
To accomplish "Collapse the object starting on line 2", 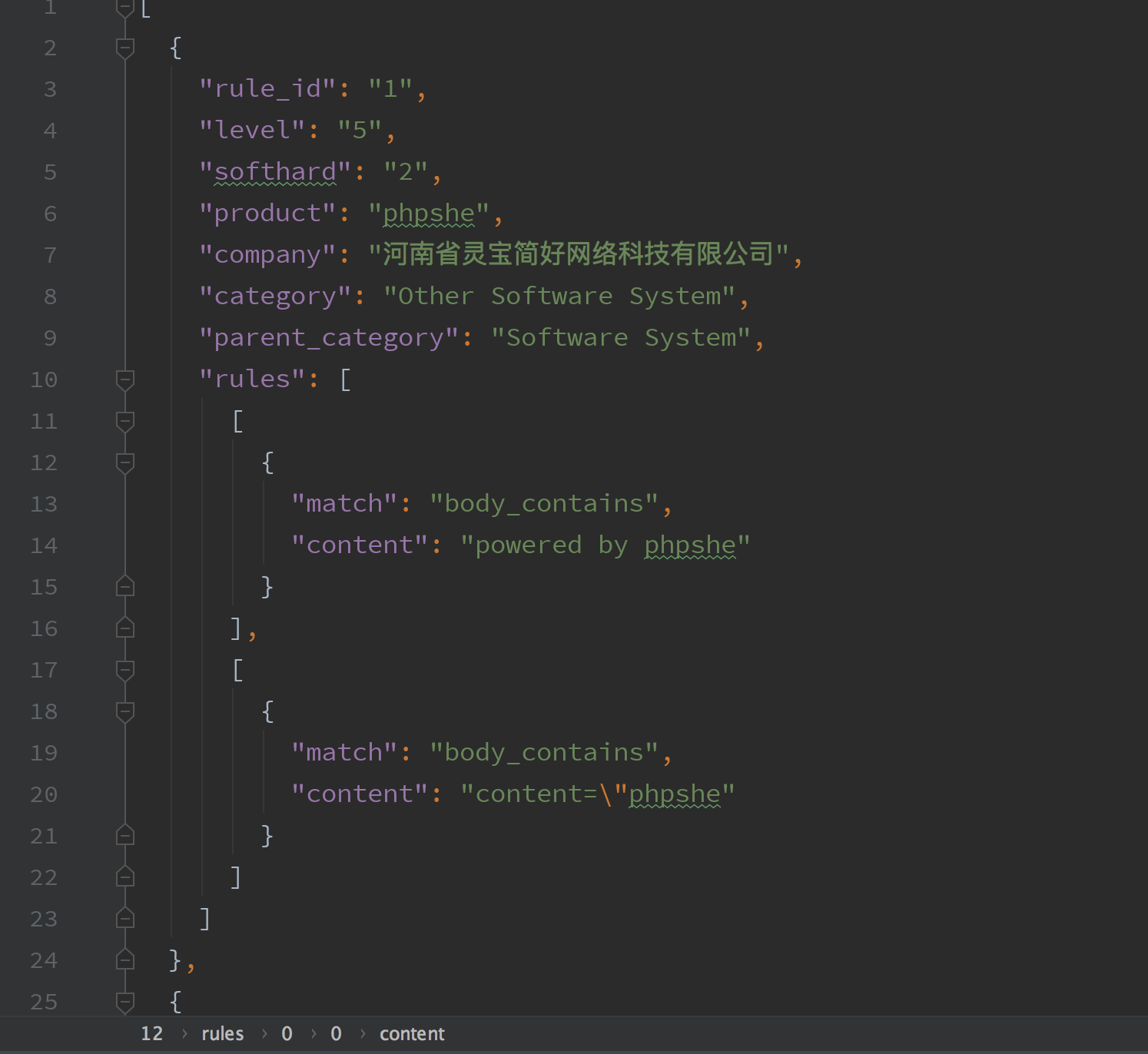I will point(125,48).
